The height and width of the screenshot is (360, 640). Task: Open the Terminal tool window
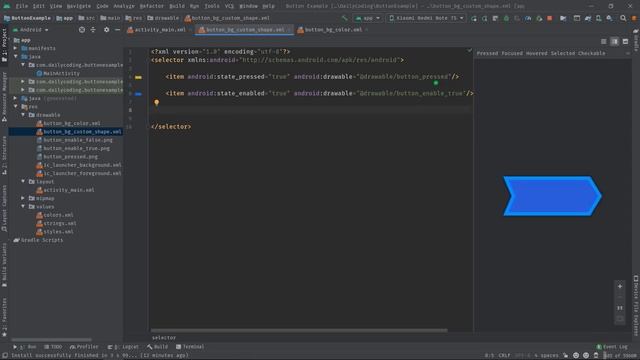190,347
